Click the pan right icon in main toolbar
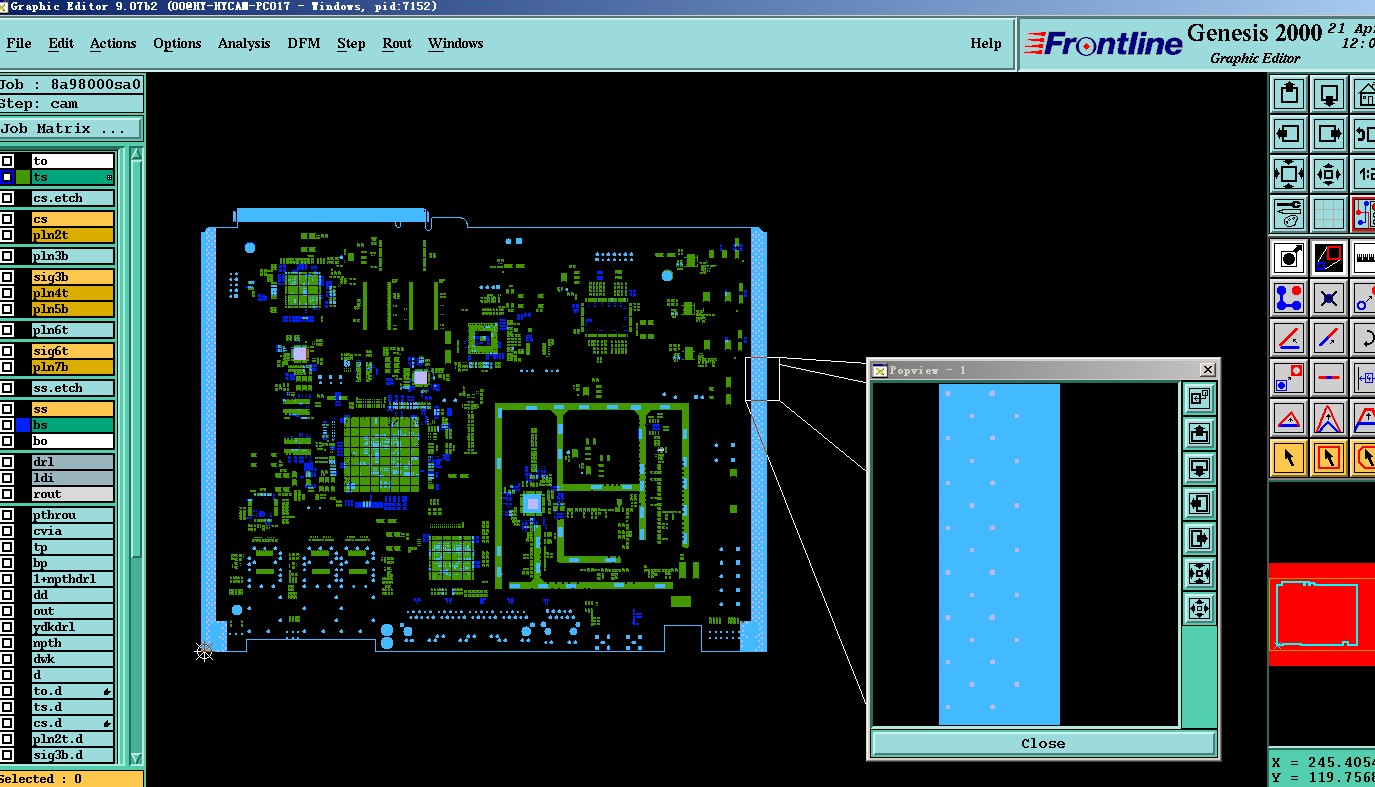The image size is (1375, 787). 1328,134
